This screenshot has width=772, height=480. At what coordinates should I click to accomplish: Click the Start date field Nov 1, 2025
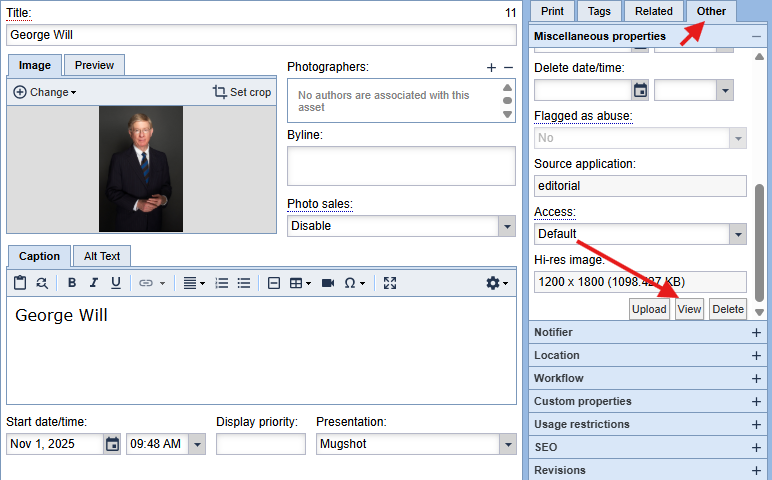(x=55, y=444)
